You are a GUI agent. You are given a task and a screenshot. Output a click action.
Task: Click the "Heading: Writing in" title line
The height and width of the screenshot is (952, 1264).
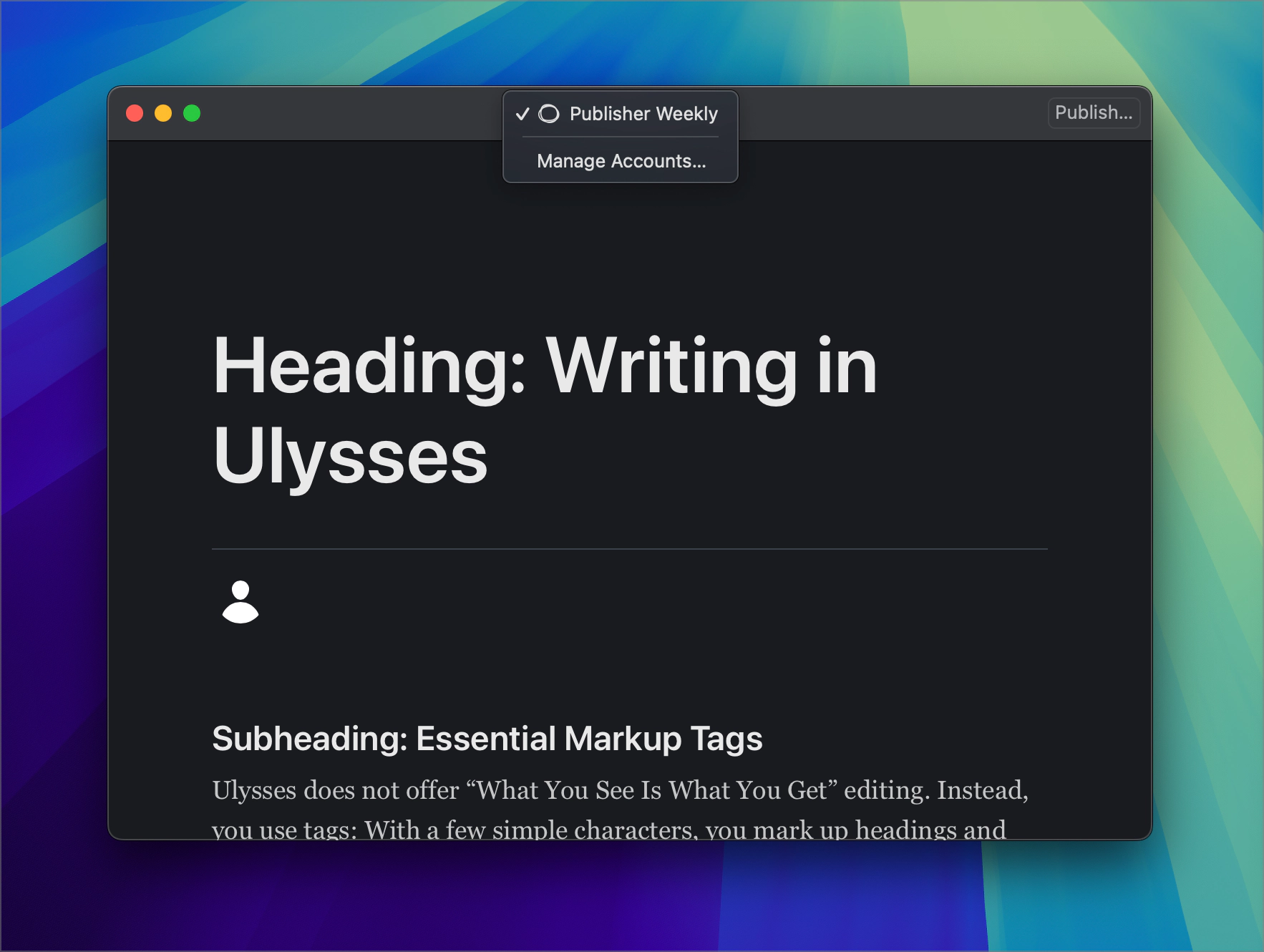tap(544, 366)
